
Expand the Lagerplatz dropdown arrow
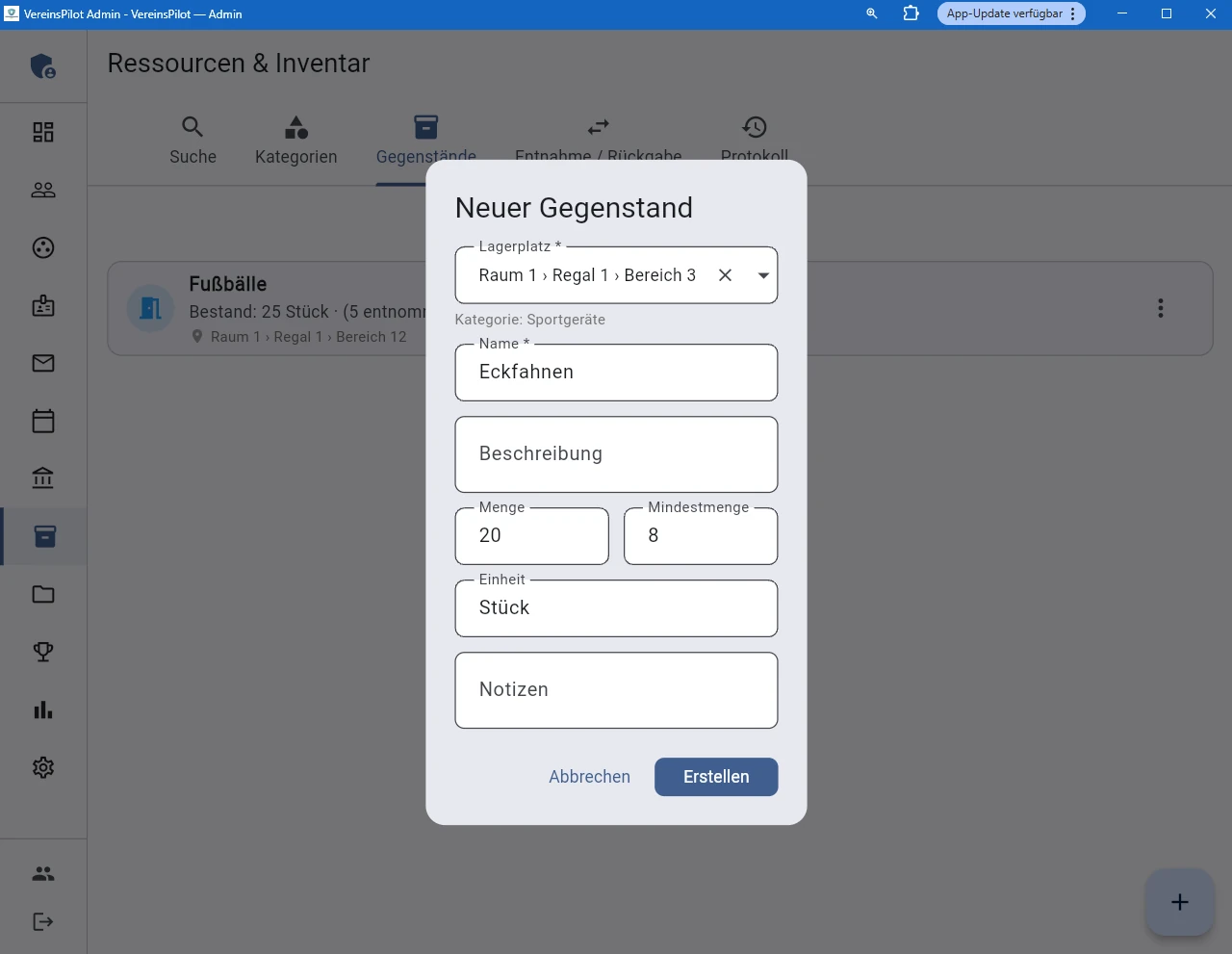(763, 275)
